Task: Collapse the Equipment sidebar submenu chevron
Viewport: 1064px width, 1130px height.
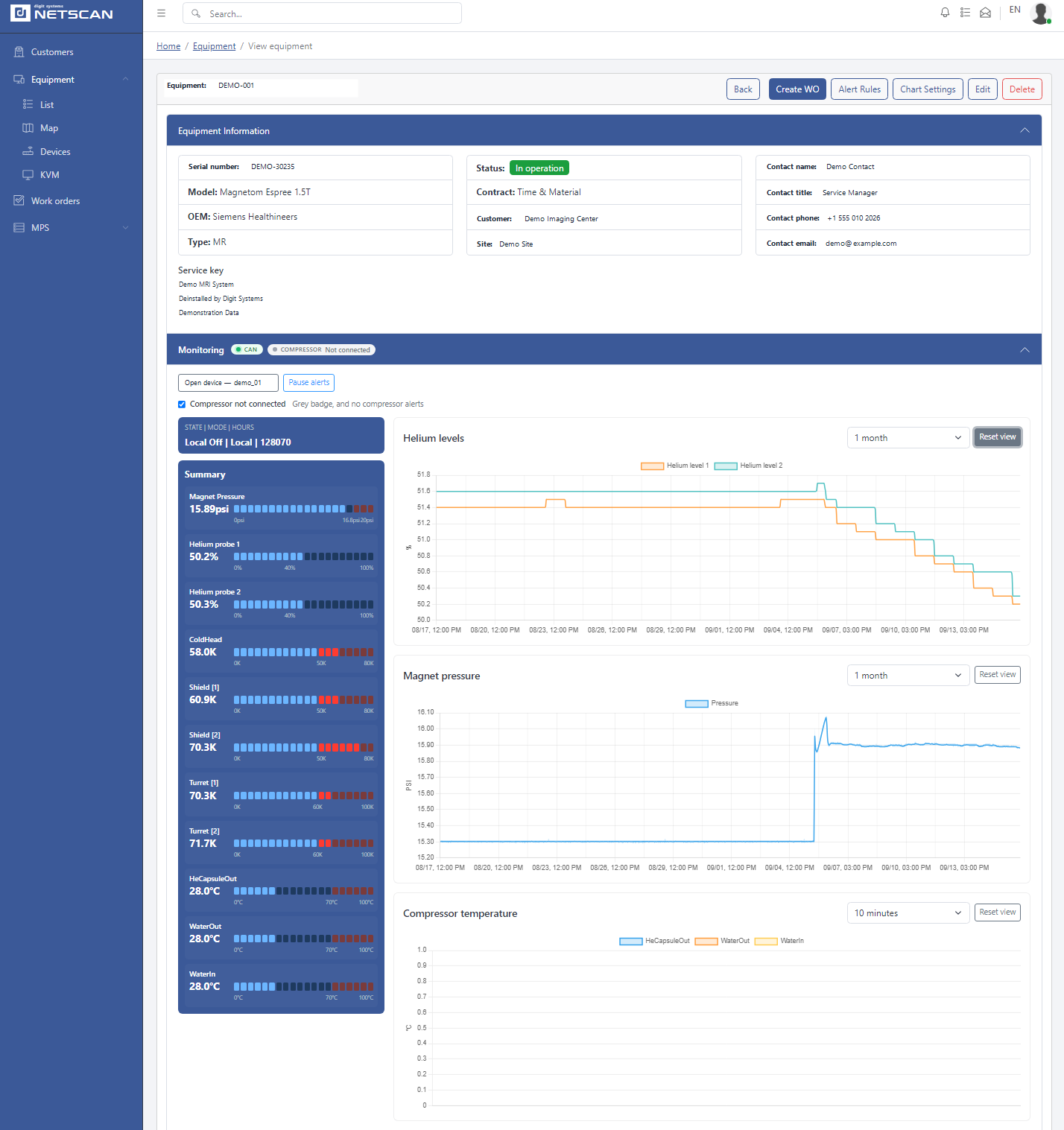Action: 126,79
